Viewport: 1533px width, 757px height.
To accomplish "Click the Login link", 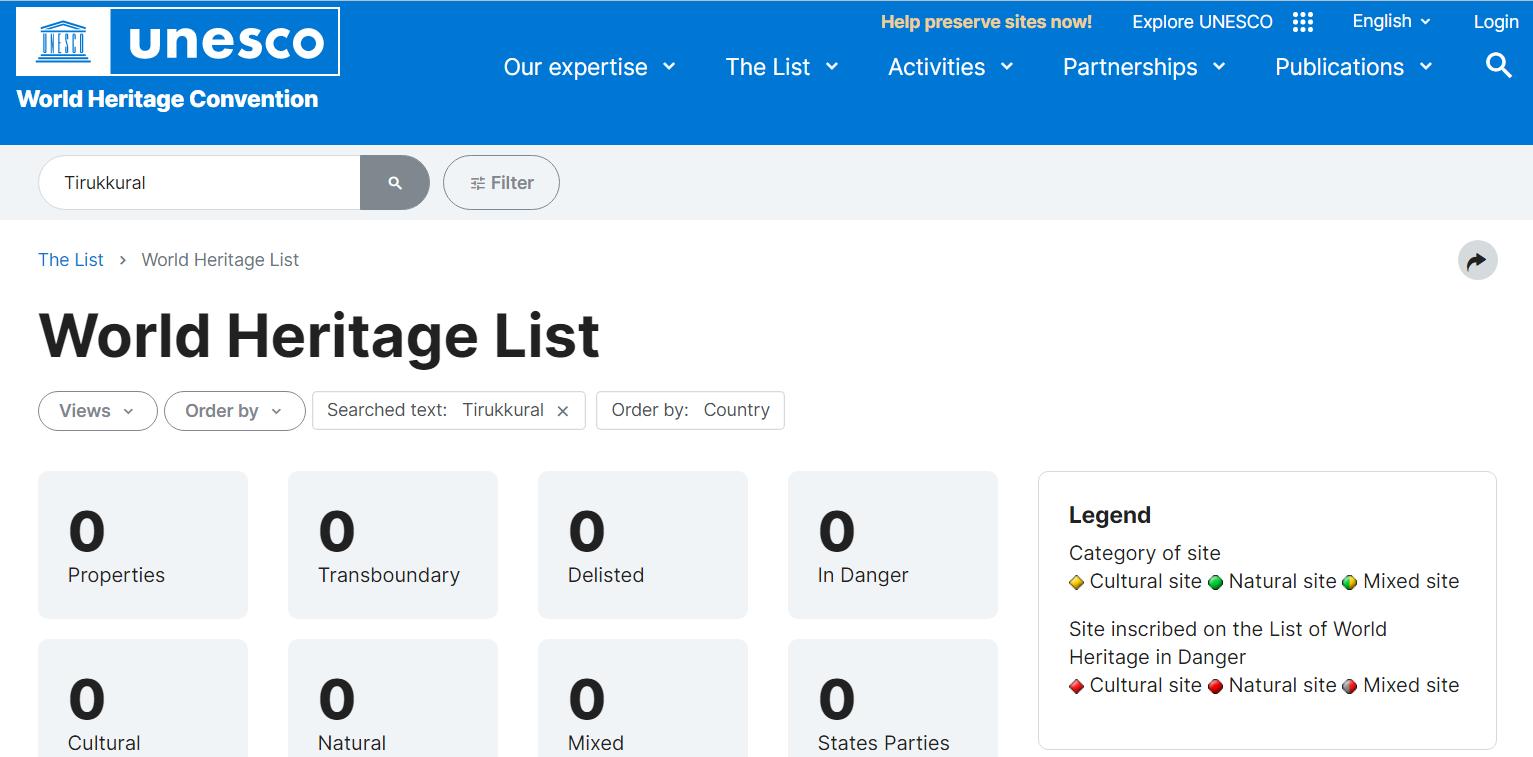I will pos(1495,22).
